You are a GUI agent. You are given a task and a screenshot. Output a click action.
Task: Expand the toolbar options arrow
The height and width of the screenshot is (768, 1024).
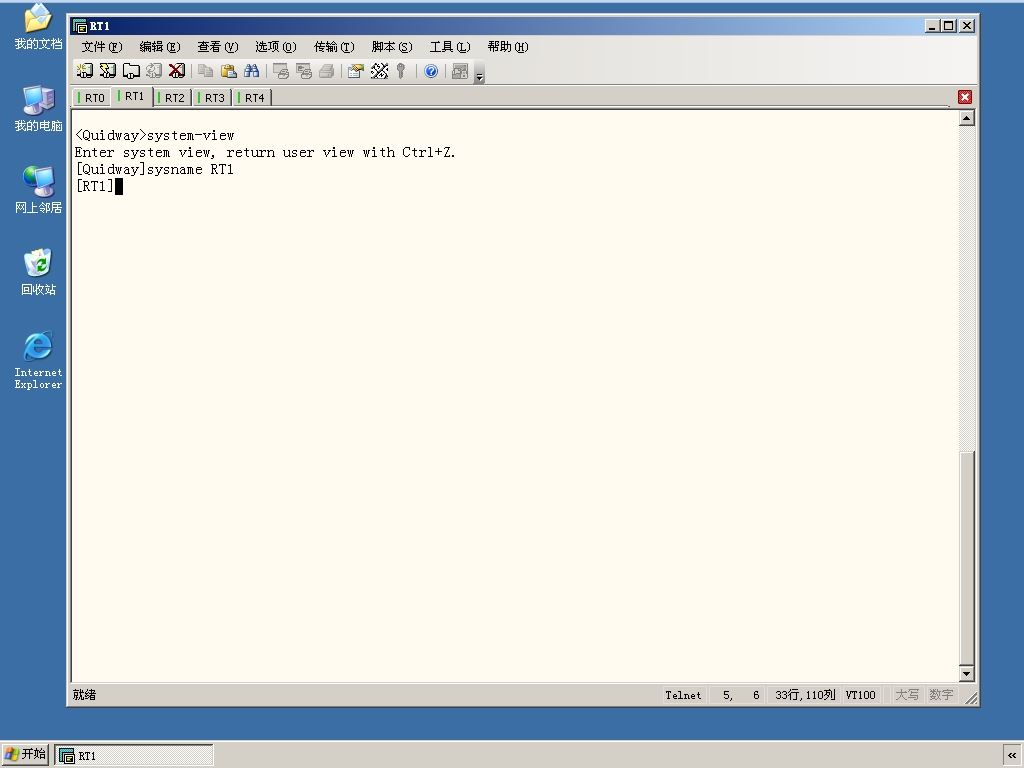coord(479,72)
